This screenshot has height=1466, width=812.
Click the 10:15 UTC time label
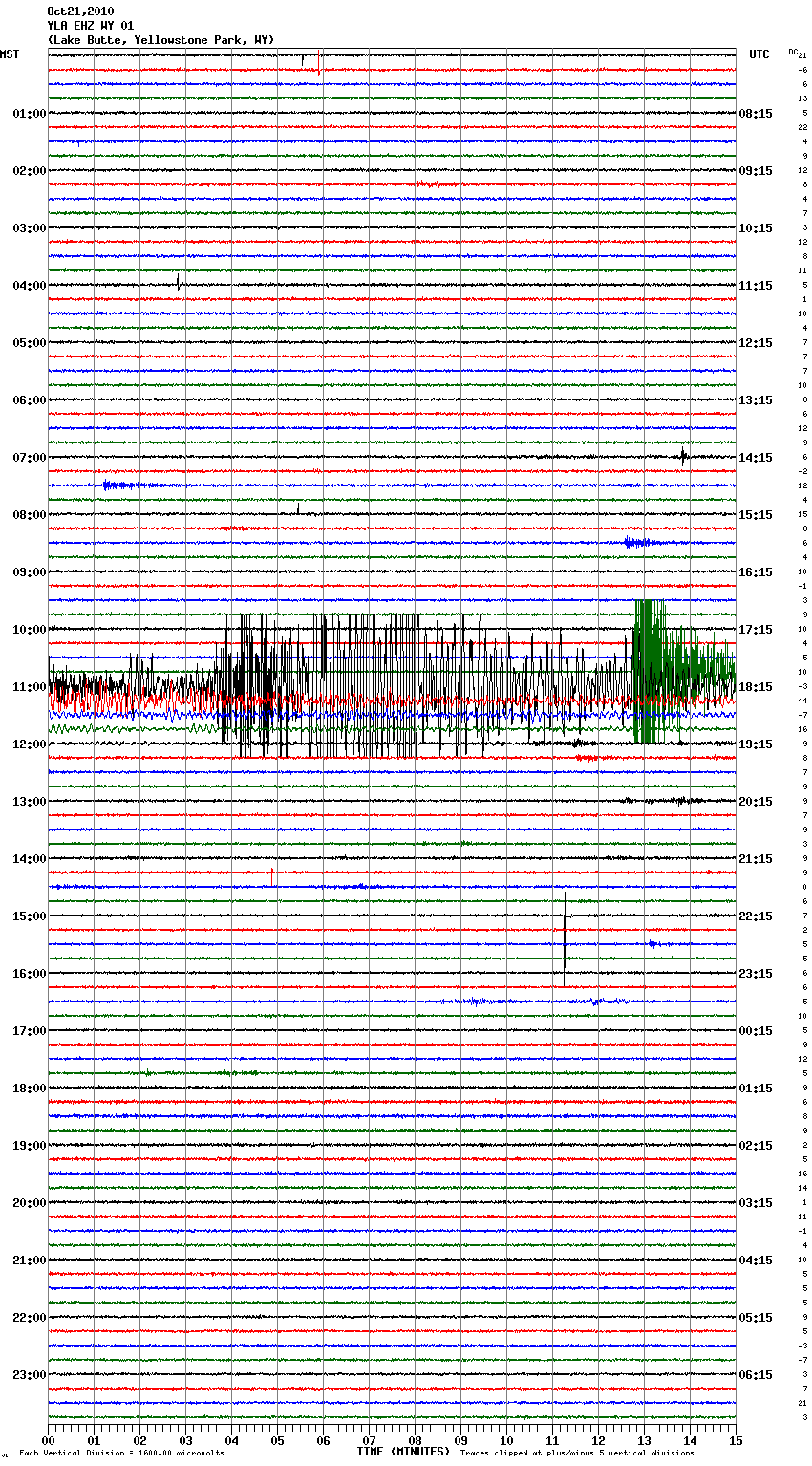tap(756, 228)
